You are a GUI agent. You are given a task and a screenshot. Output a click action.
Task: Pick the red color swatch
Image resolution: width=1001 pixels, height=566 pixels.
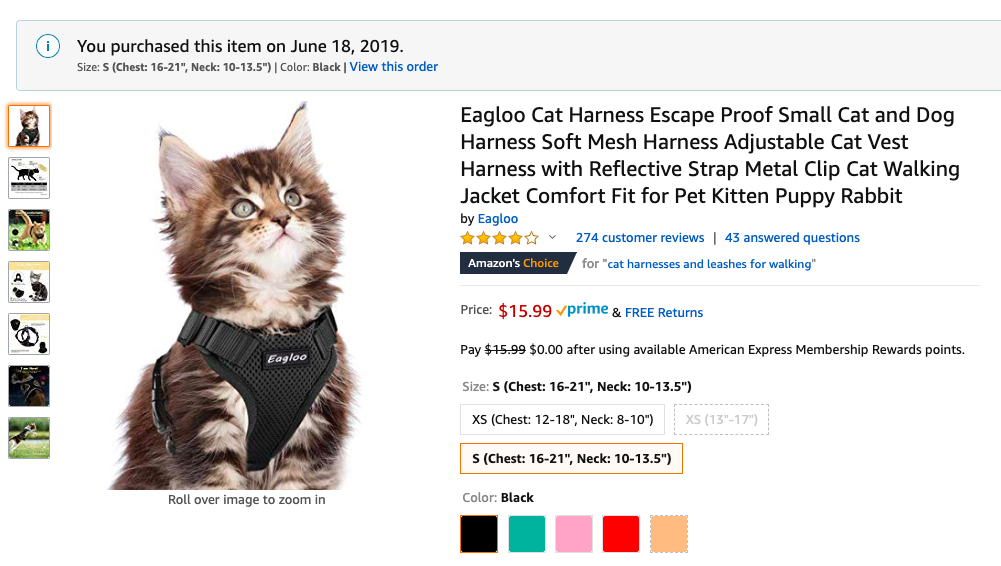click(x=621, y=534)
